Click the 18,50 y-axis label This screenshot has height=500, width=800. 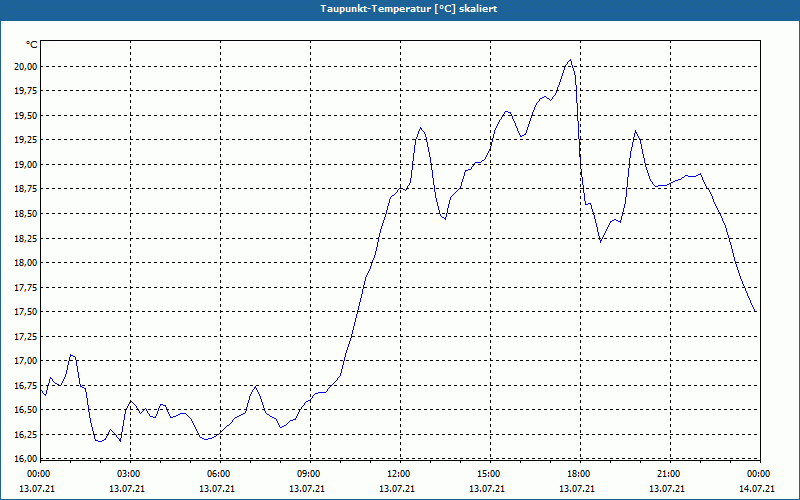click(x=26, y=213)
